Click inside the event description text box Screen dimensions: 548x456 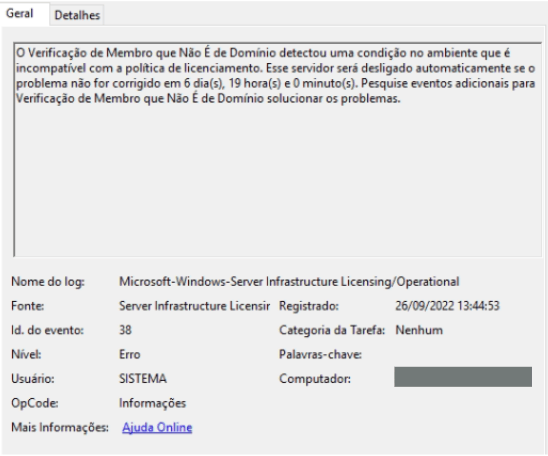(x=277, y=150)
